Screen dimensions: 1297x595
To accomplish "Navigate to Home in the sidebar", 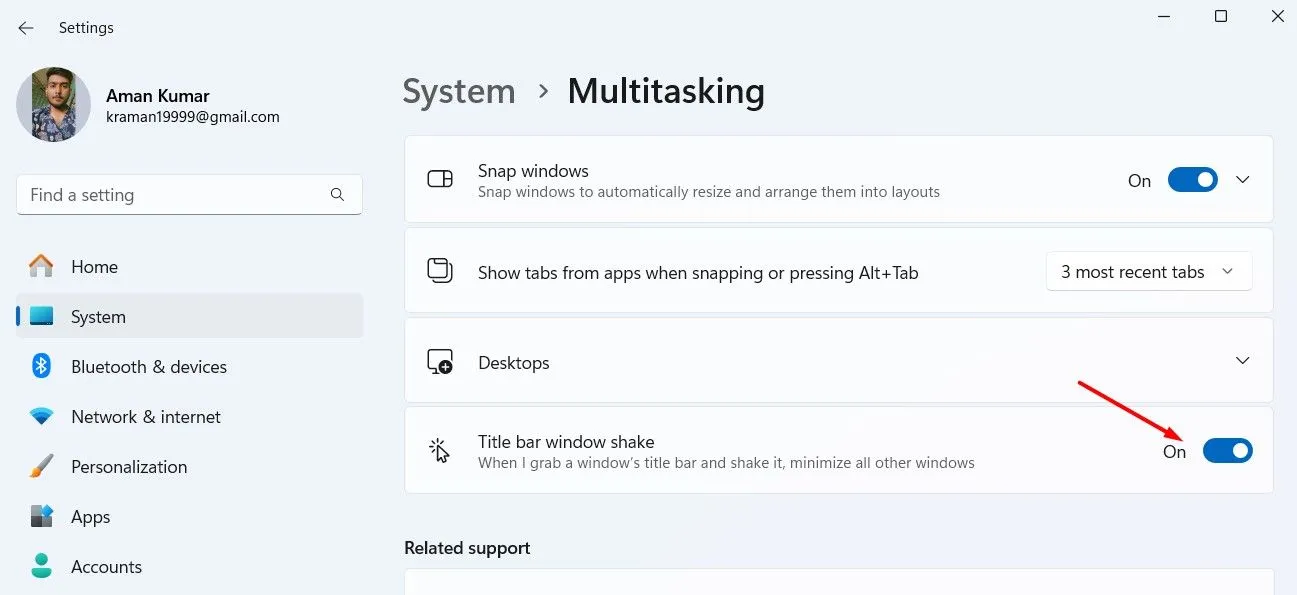I will coord(94,267).
